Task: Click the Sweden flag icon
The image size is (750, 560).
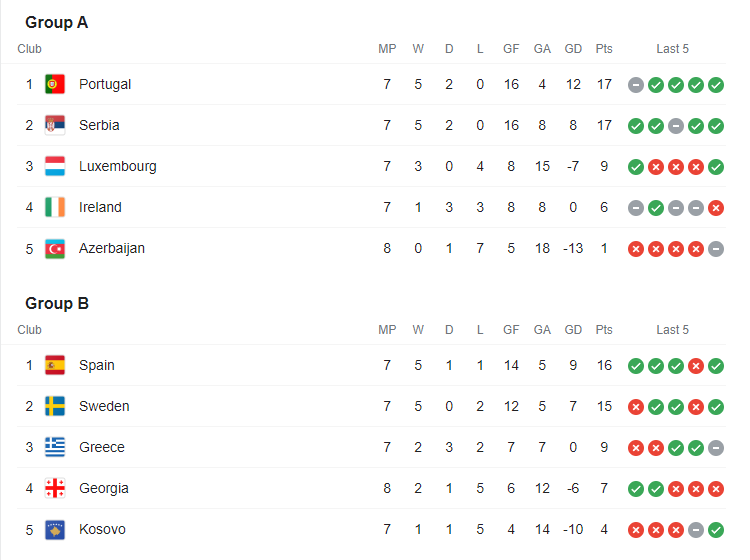Action: point(55,406)
